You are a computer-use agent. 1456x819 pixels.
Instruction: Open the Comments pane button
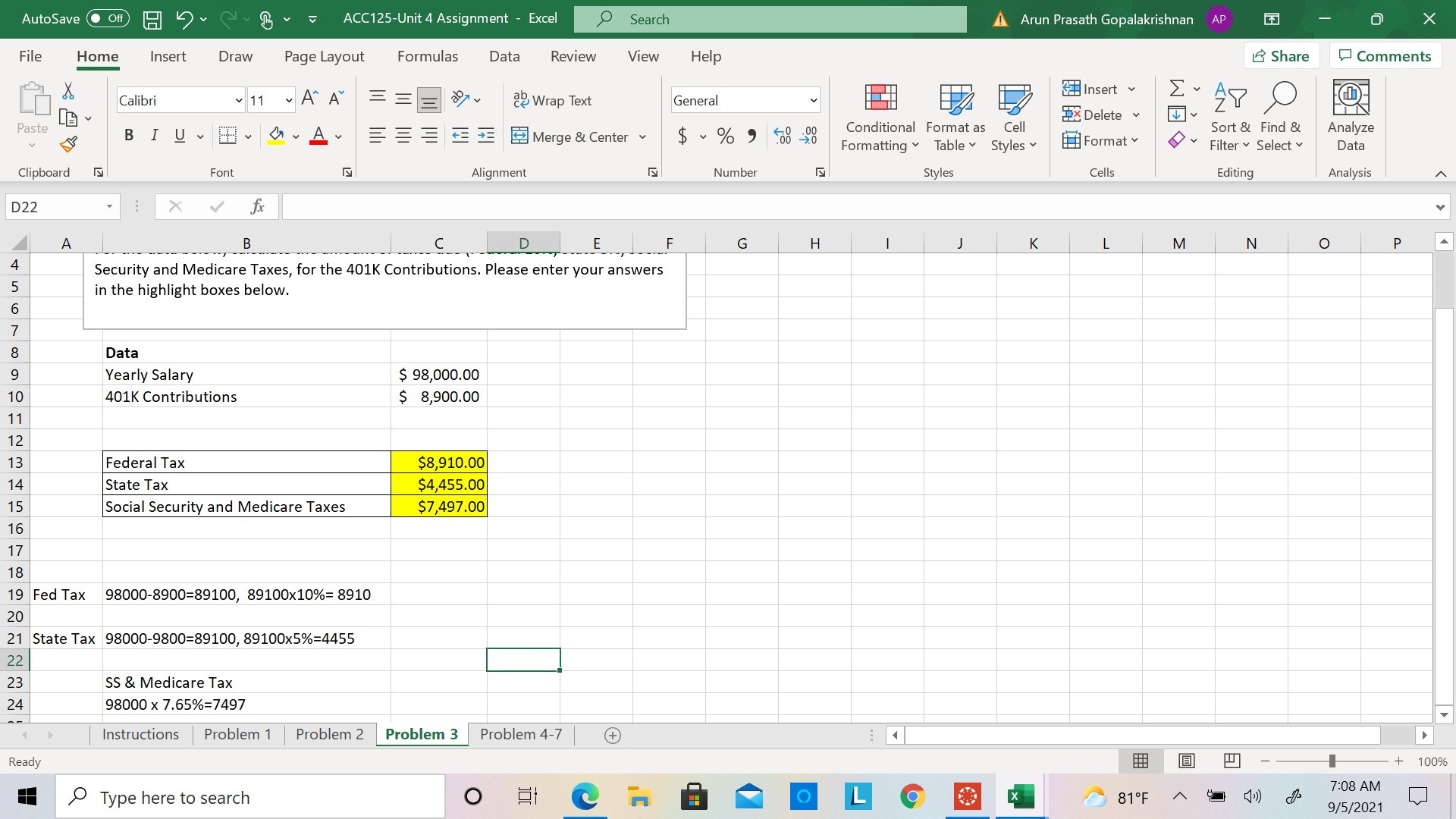[1385, 56]
